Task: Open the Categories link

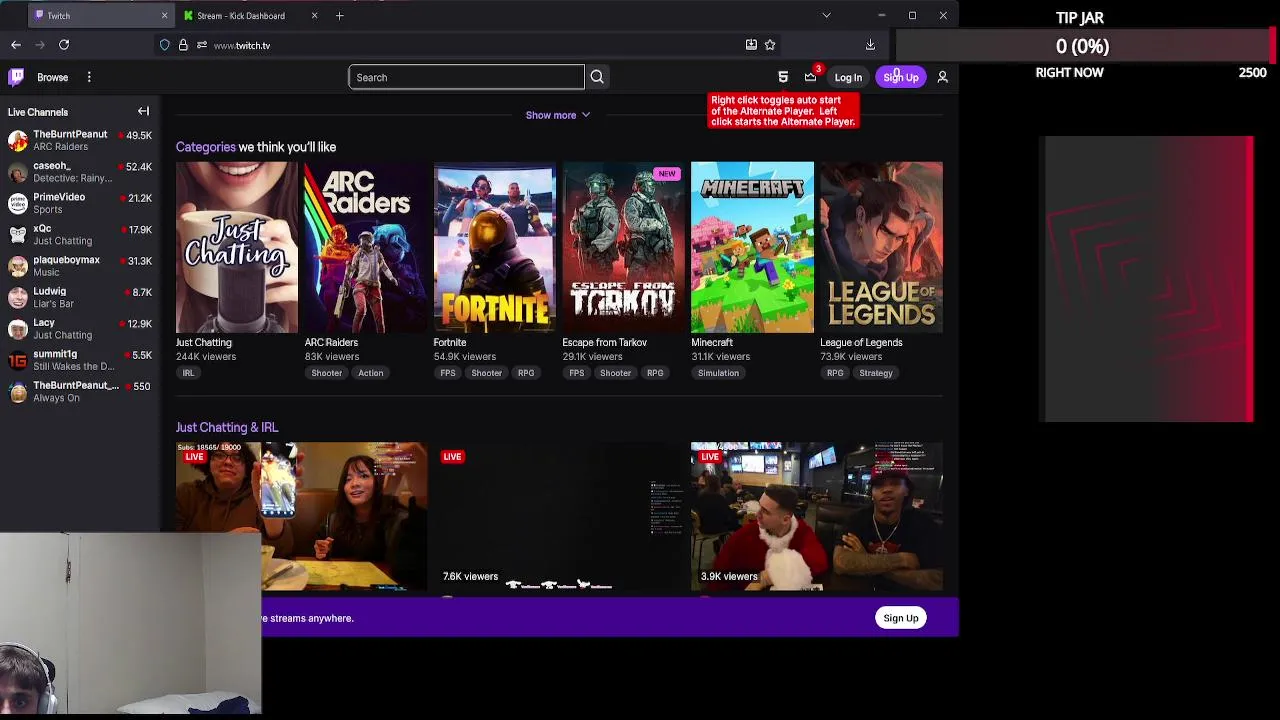Action: [x=206, y=147]
